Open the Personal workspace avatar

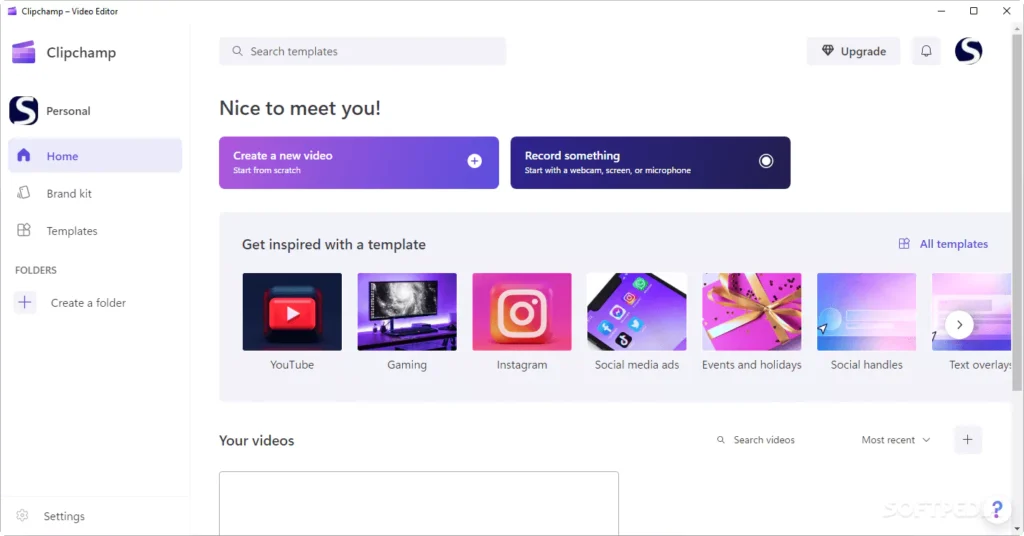(24, 110)
